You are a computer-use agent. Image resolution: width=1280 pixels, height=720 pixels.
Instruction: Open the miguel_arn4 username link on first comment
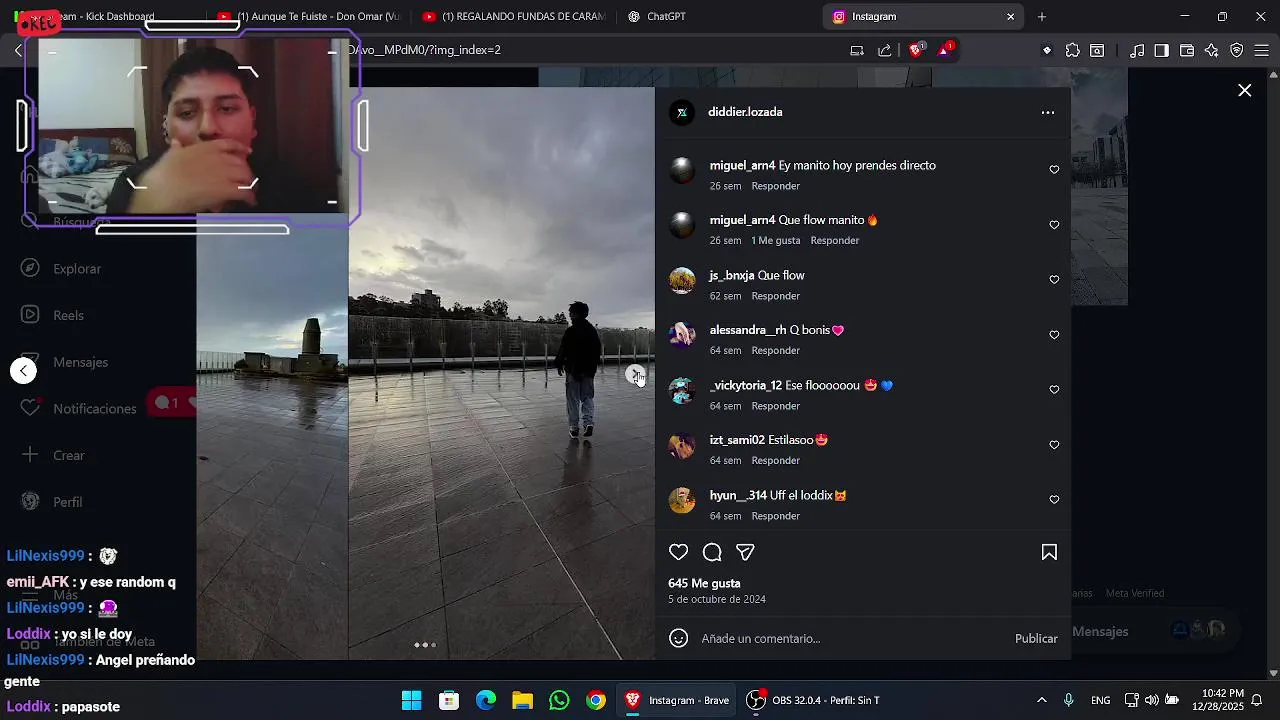pyautogui.click(x=742, y=166)
